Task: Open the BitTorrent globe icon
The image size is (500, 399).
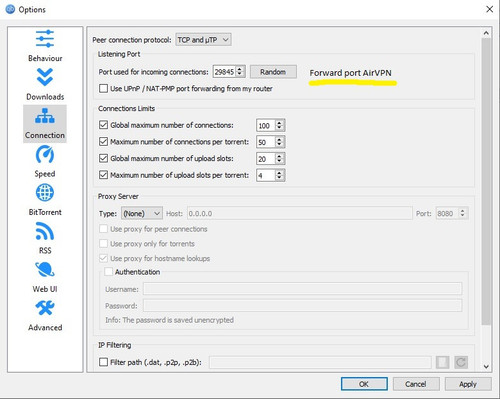Action: pyautogui.click(x=45, y=193)
